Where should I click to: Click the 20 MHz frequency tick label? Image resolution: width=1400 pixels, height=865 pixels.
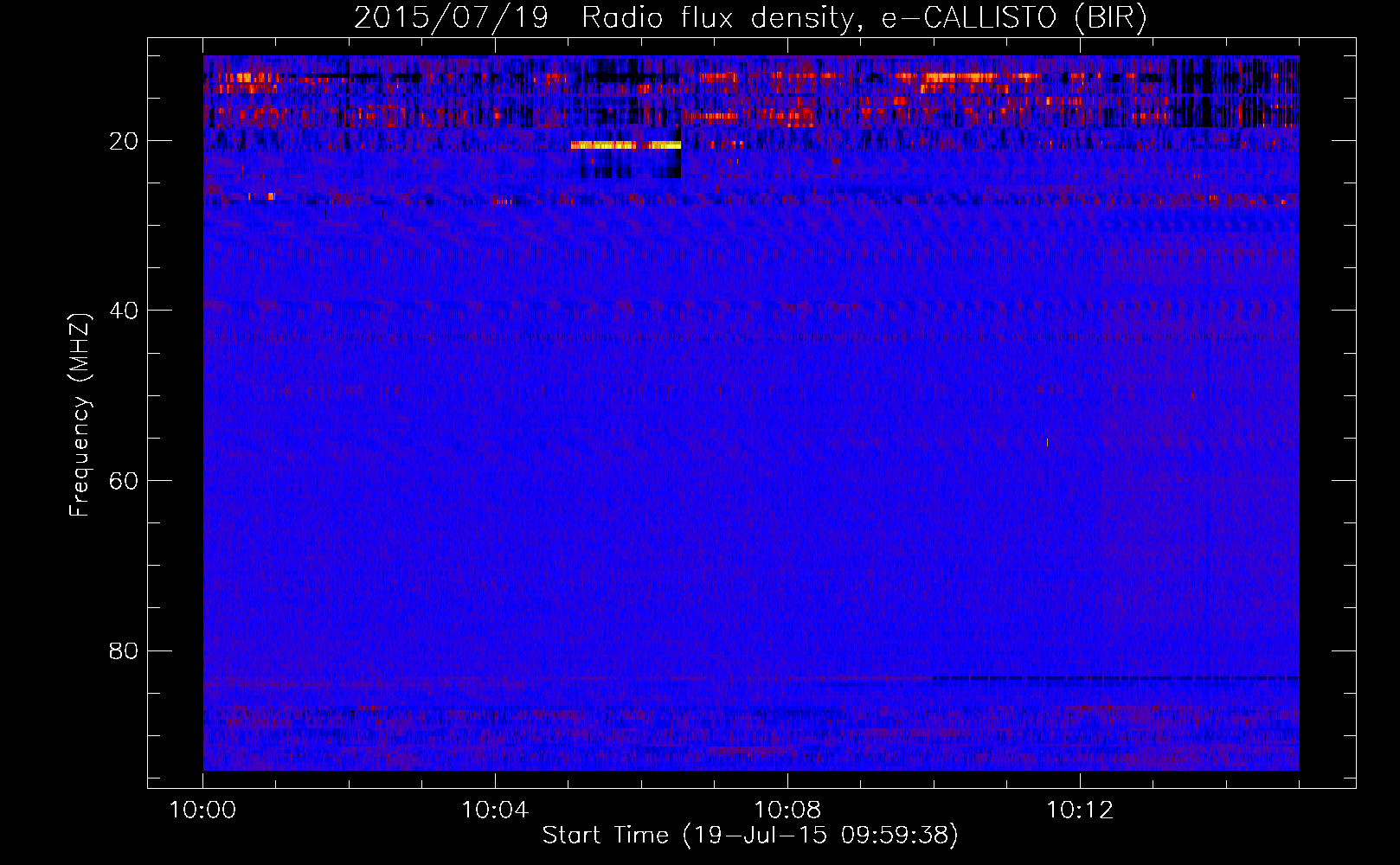point(124,141)
